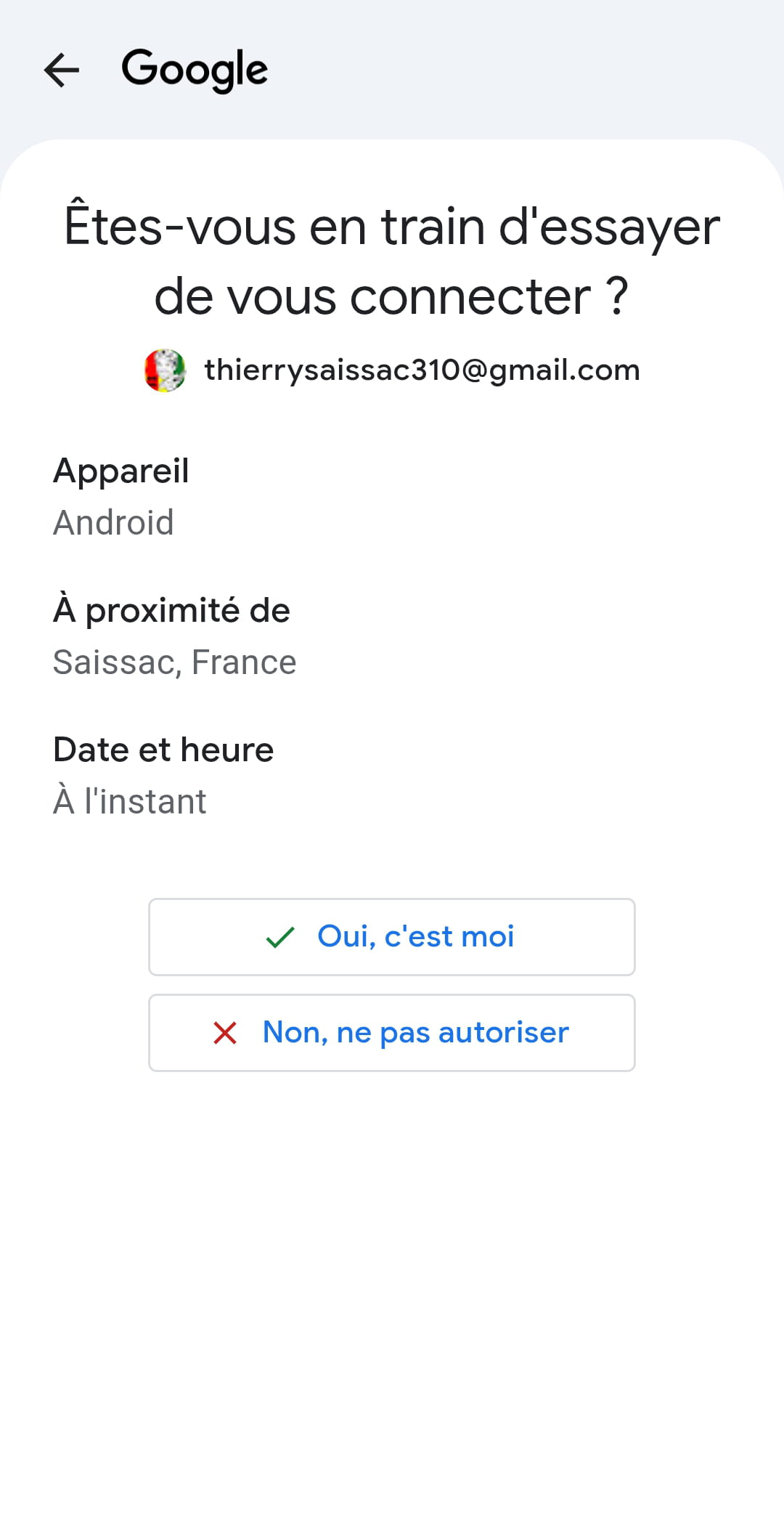Click the green checkmark icon
The image size is (784, 1529).
tap(280, 937)
